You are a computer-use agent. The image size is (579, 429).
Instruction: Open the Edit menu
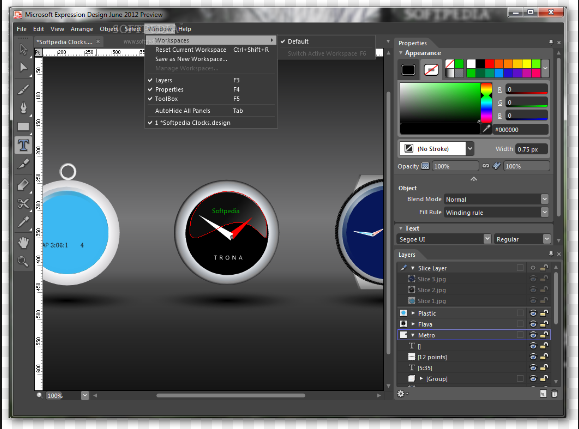38,29
